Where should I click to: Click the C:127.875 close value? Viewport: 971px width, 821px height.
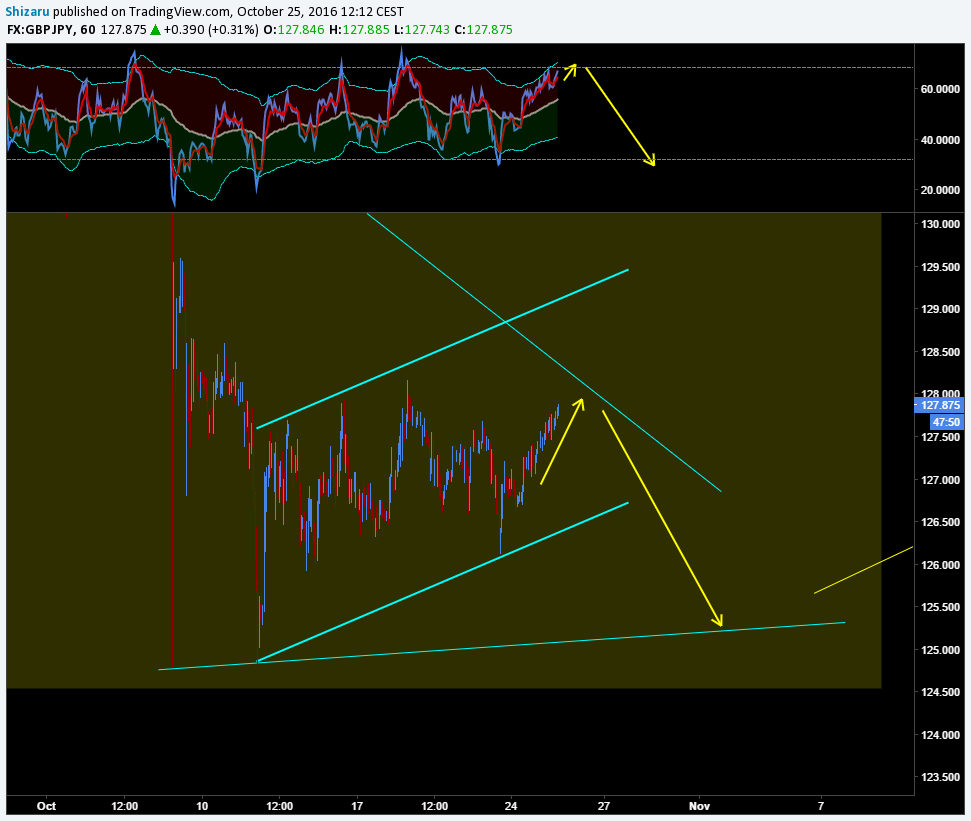[484, 30]
